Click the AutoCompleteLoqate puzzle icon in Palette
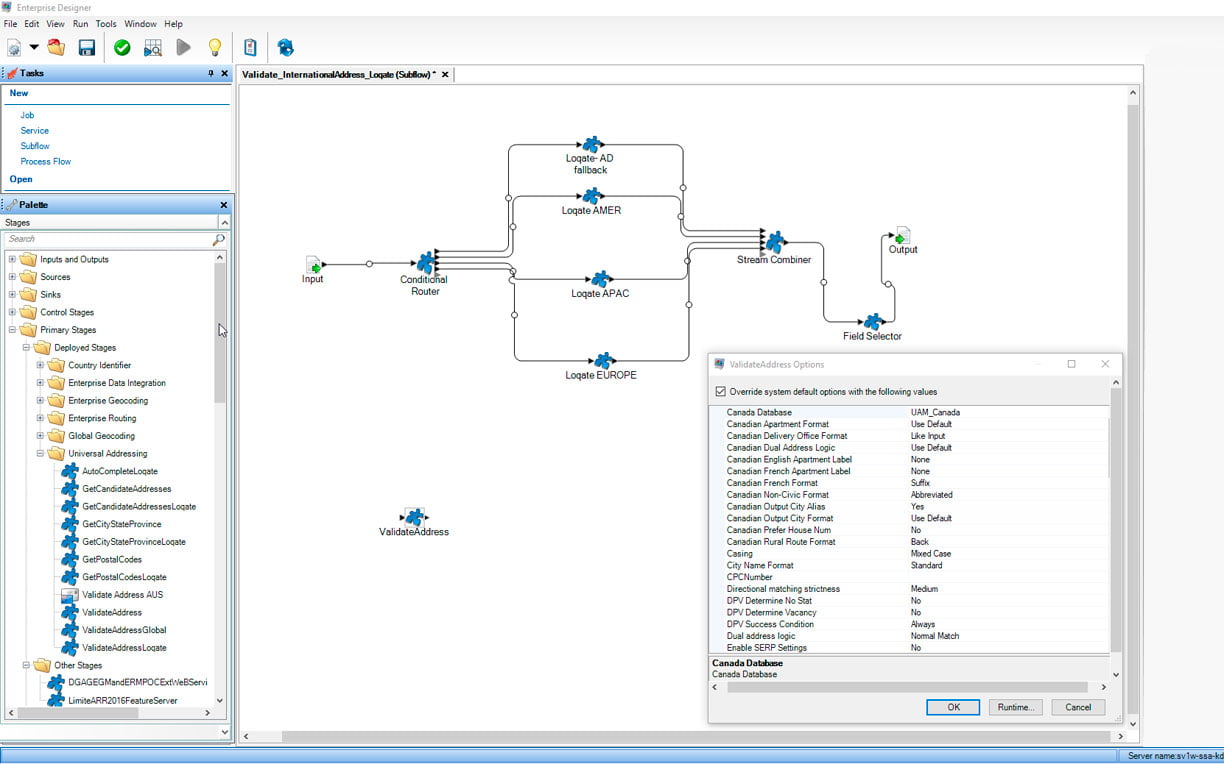Viewport: 1224px width, 764px height. click(x=69, y=471)
